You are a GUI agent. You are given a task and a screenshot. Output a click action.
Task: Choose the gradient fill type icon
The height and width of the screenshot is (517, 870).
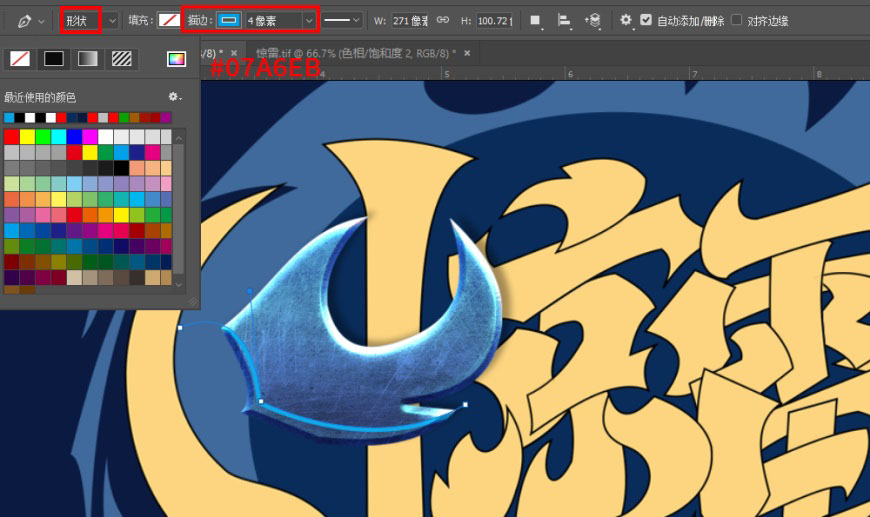coord(88,58)
